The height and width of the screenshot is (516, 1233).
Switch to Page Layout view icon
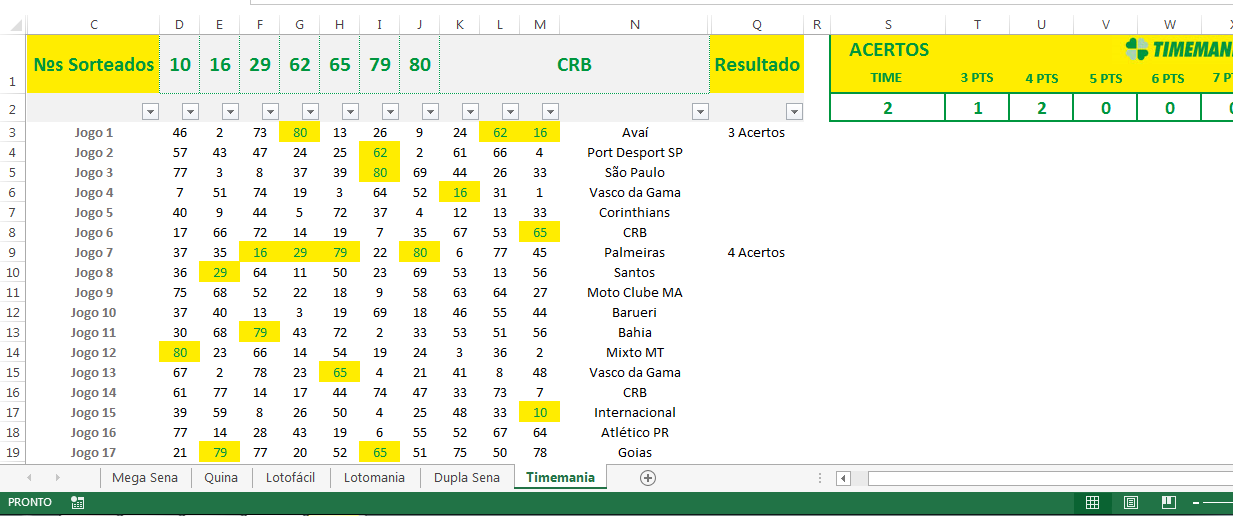tap(1131, 503)
